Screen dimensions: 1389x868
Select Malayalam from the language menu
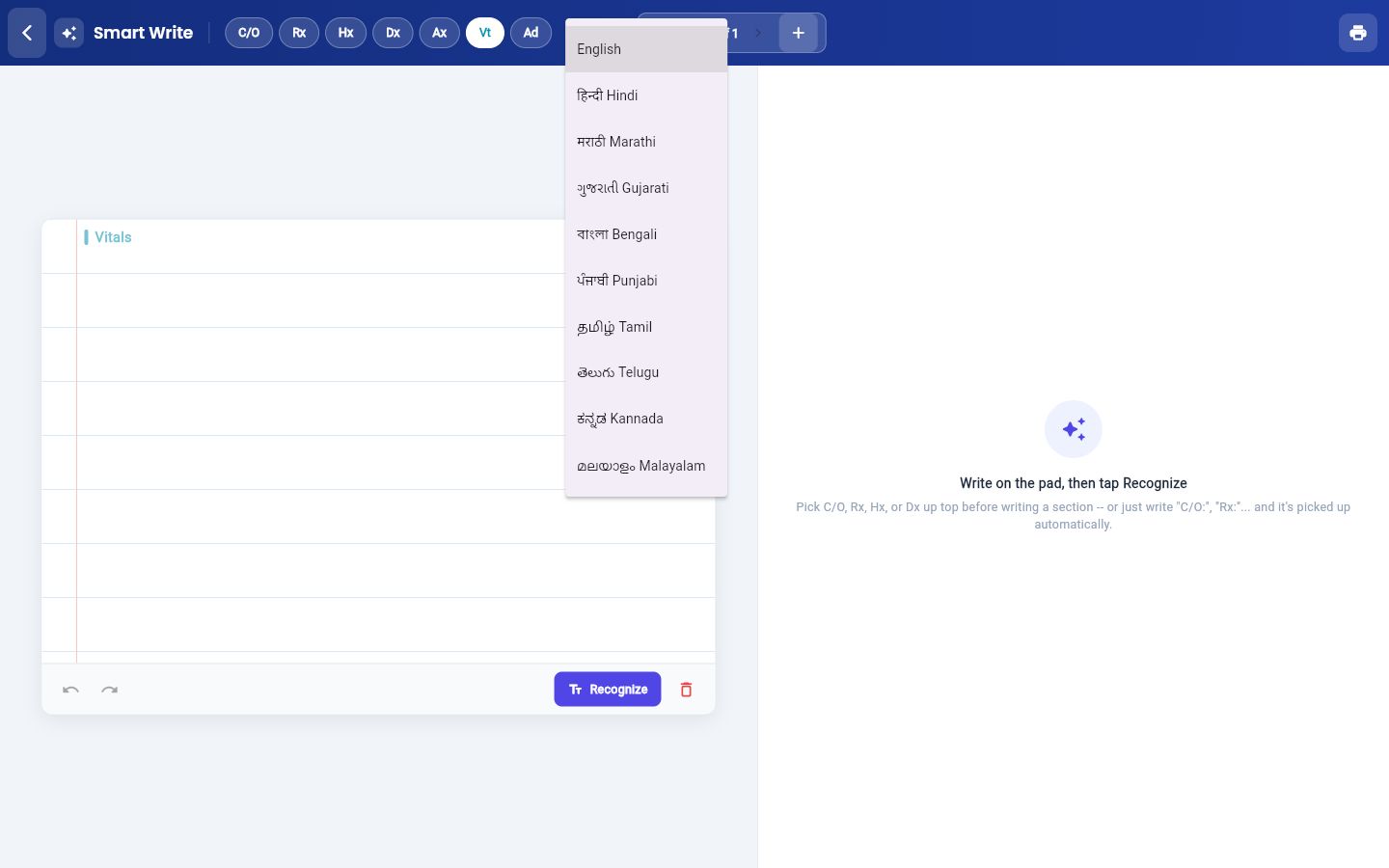pyautogui.click(x=646, y=466)
